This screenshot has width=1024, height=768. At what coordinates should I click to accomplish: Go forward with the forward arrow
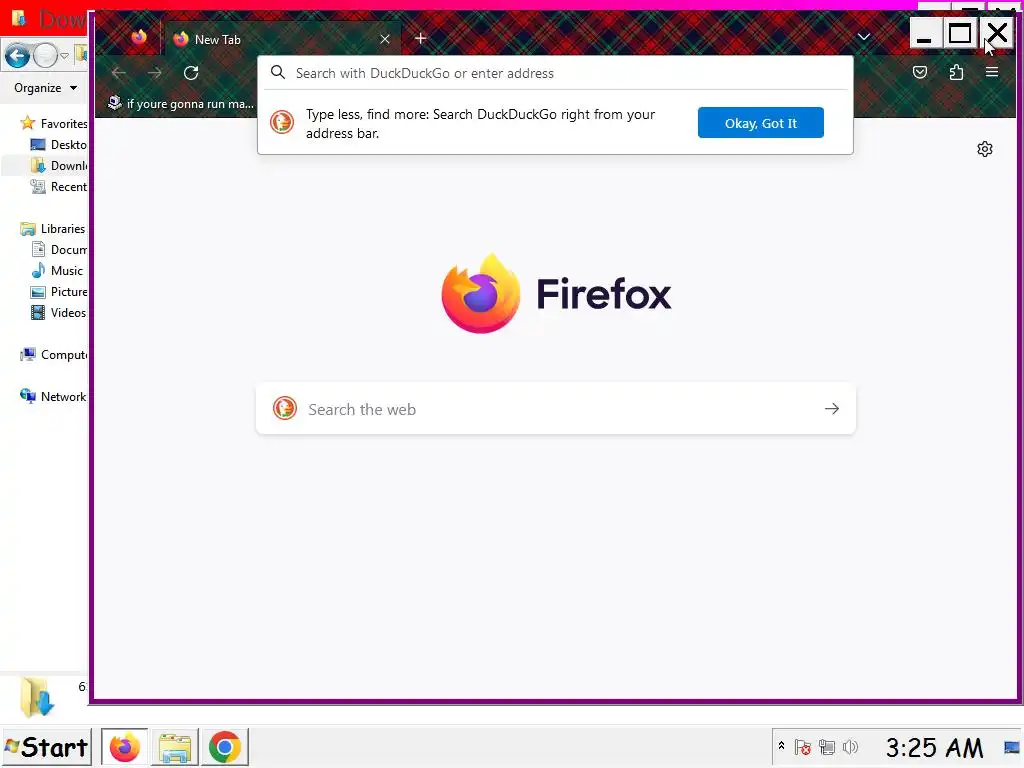[x=155, y=73]
